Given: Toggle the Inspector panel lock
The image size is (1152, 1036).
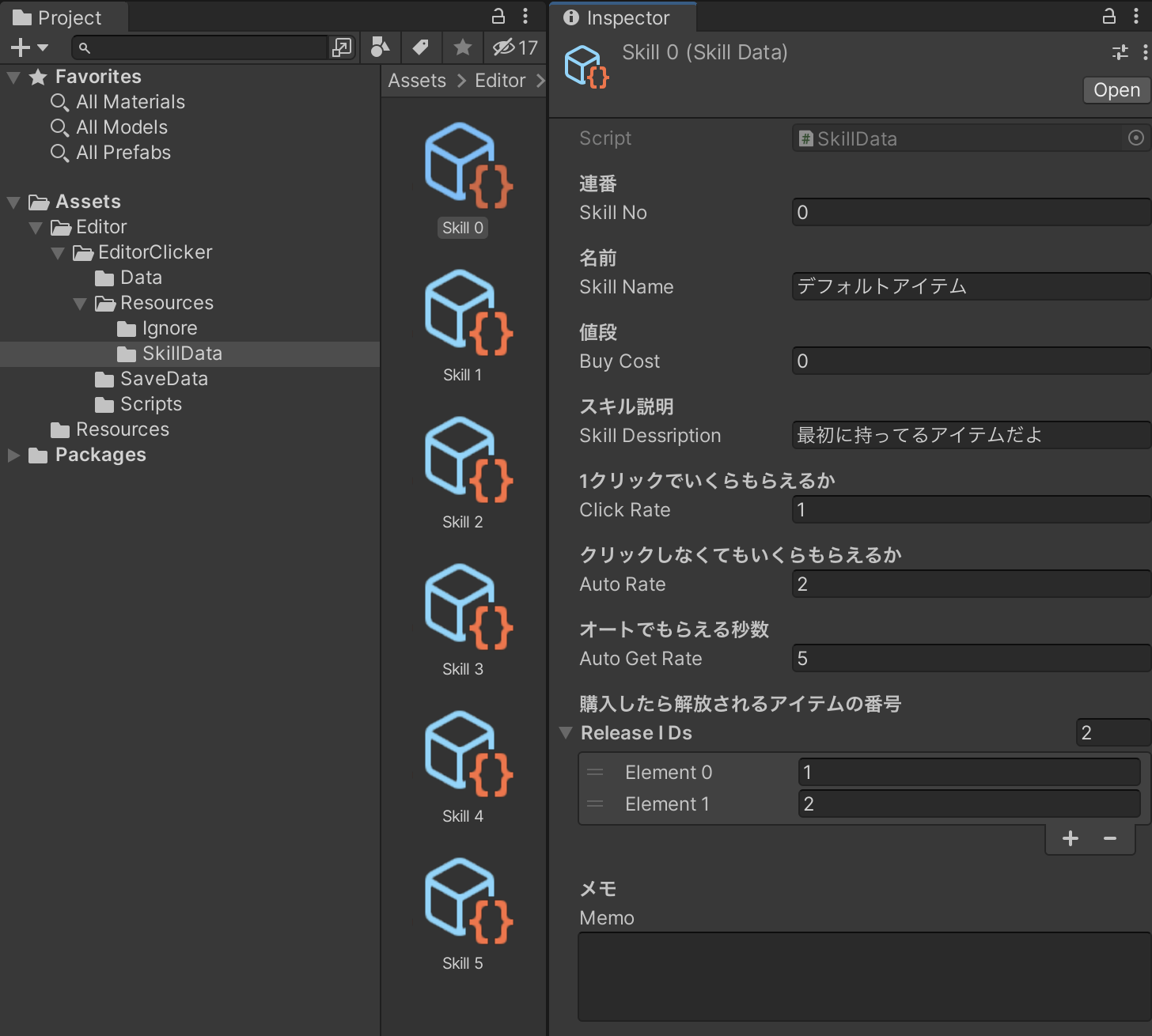Looking at the screenshot, I should point(1110,17).
